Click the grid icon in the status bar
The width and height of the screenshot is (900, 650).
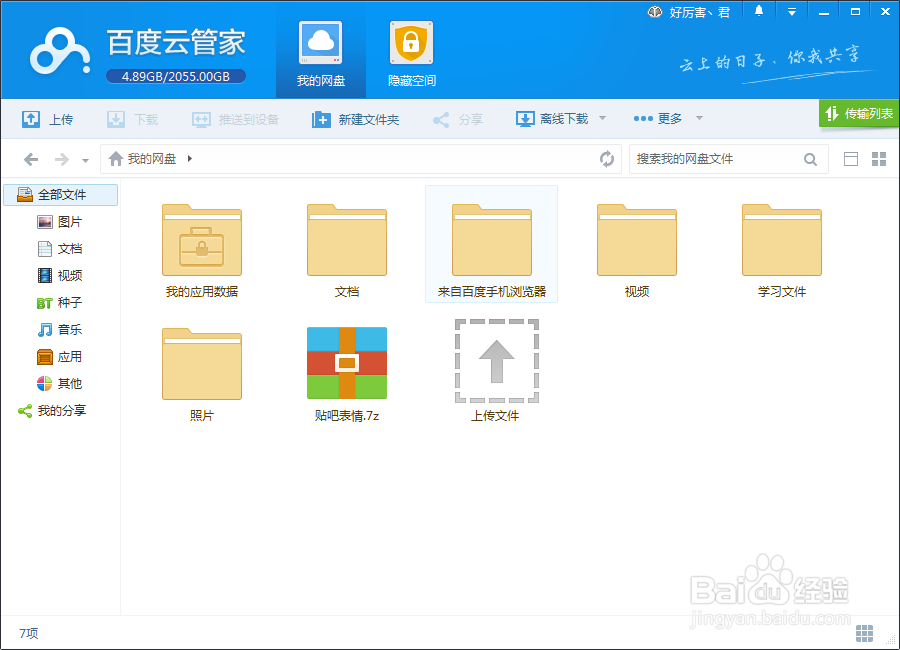864,633
